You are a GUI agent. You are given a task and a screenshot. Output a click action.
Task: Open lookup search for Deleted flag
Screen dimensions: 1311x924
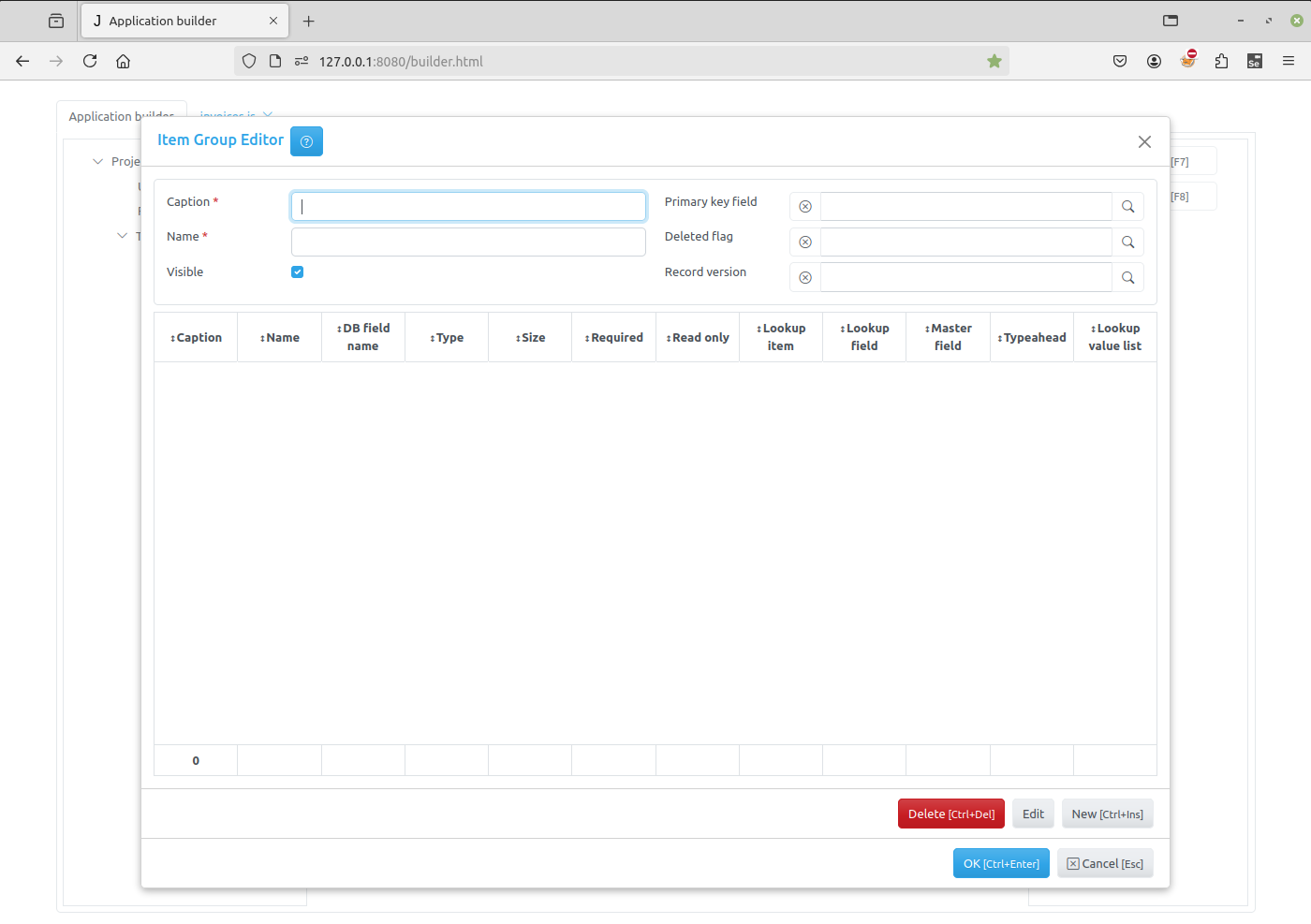(x=1127, y=242)
